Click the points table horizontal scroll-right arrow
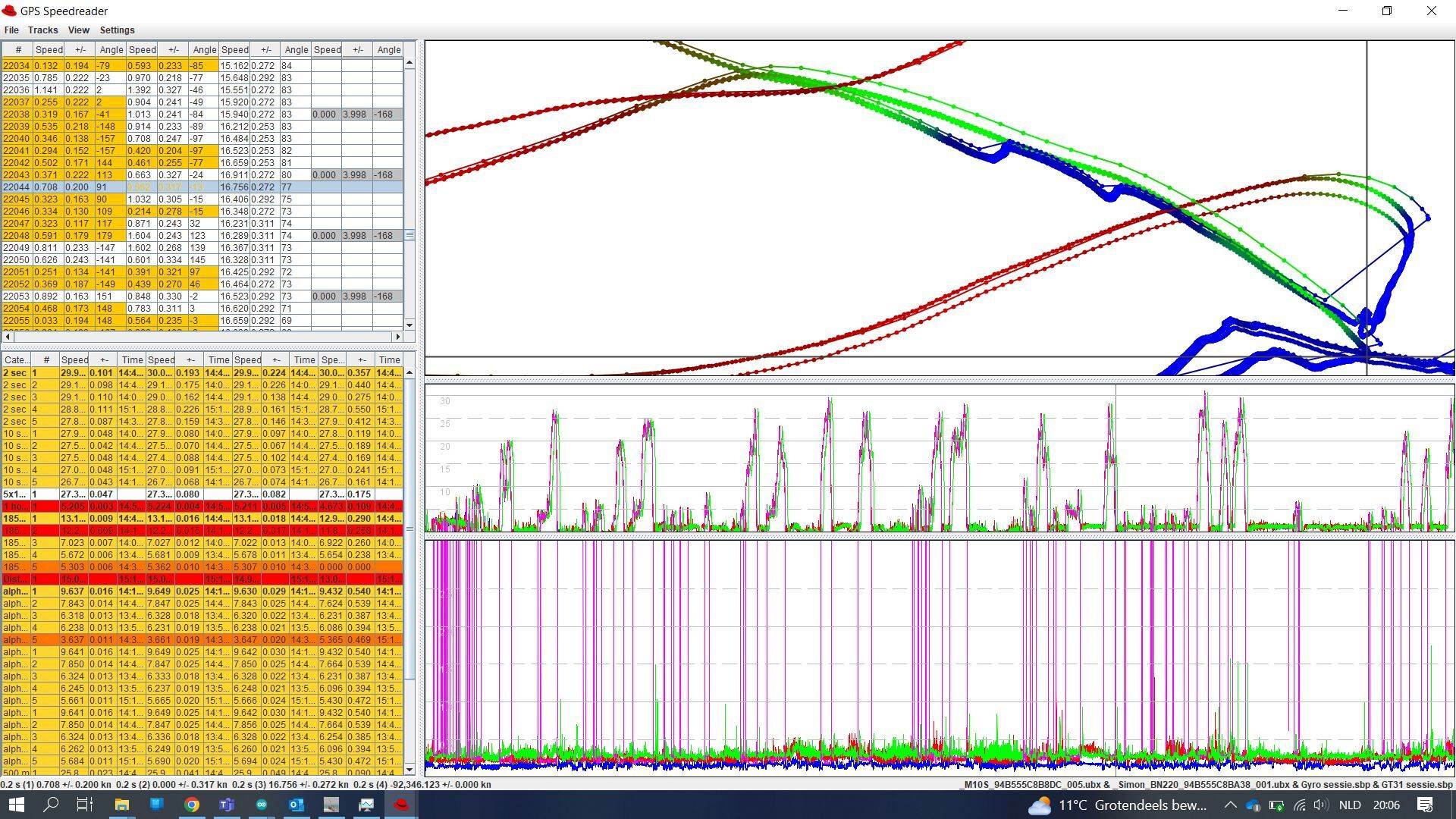Image resolution: width=1456 pixels, height=819 pixels. pyautogui.click(x=397, y=336)
